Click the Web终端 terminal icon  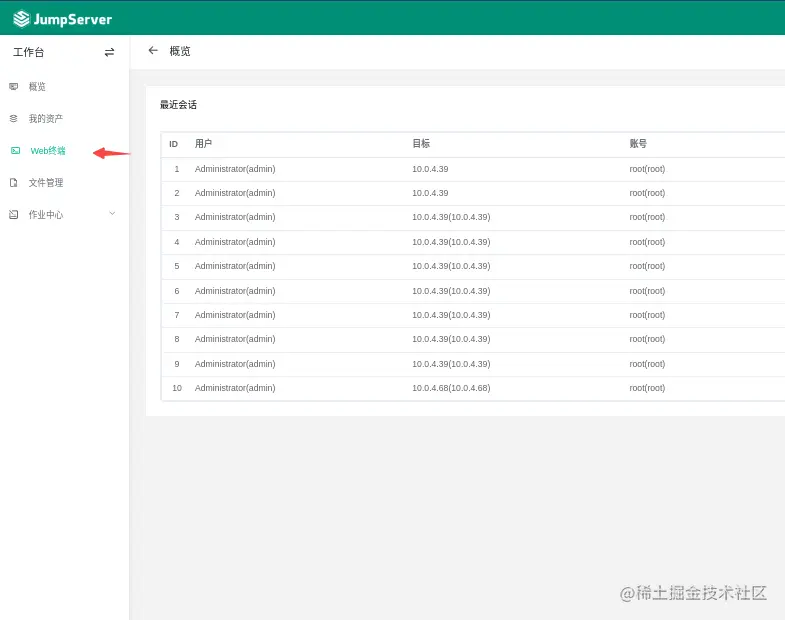click(16, 151)
